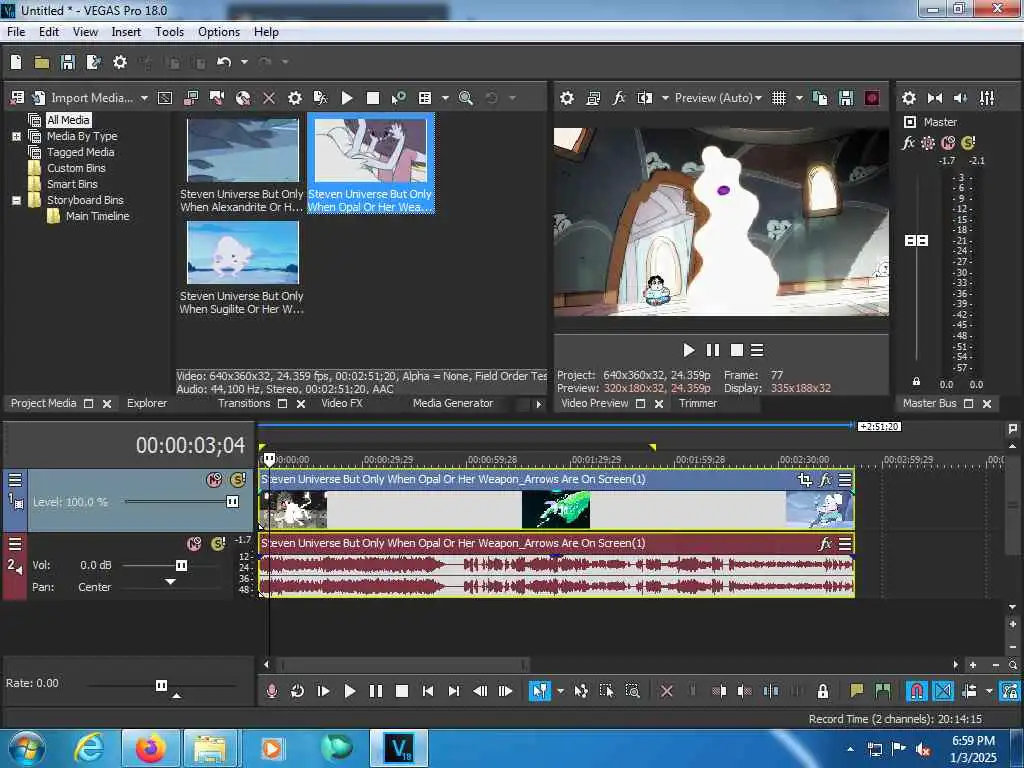Toggle Enable Snapping magnet icon

[916, 691]
